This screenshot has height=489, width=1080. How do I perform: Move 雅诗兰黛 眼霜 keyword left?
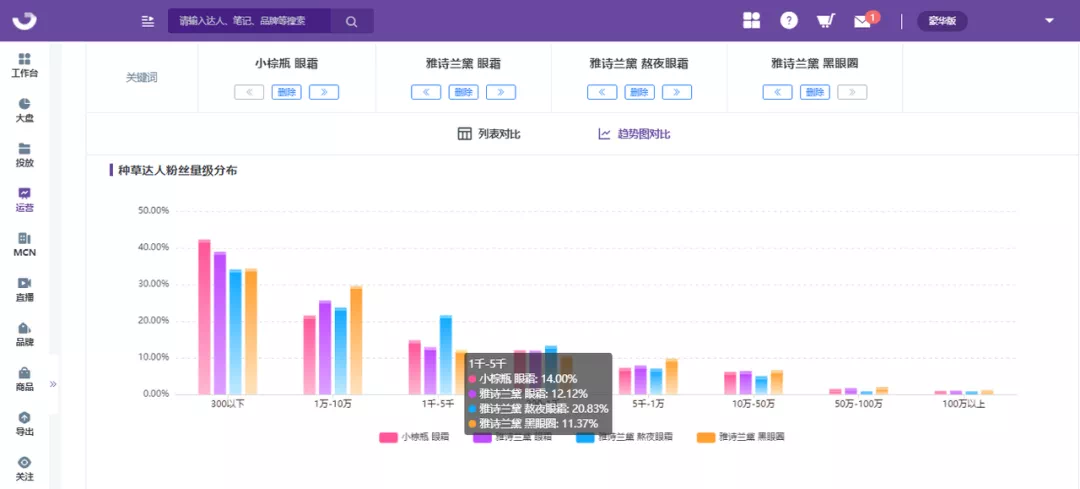pos(426,92)
